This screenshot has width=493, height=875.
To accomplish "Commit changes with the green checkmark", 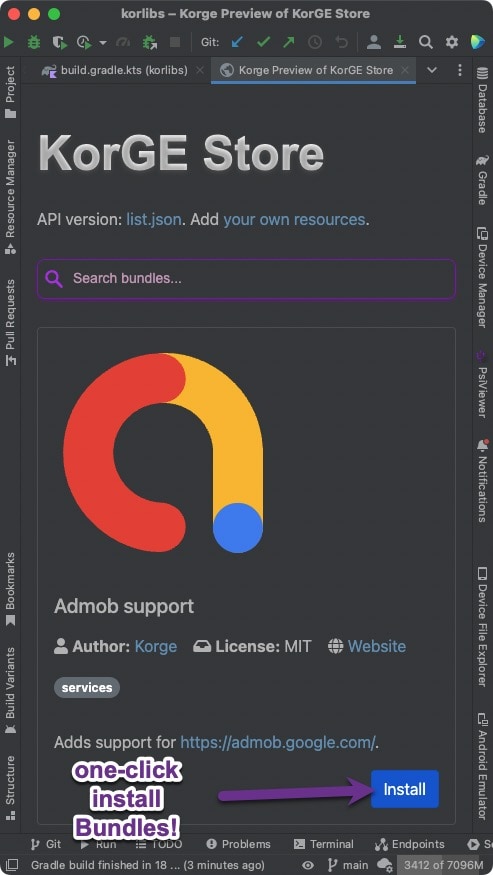I will click(x=263, y=42).
